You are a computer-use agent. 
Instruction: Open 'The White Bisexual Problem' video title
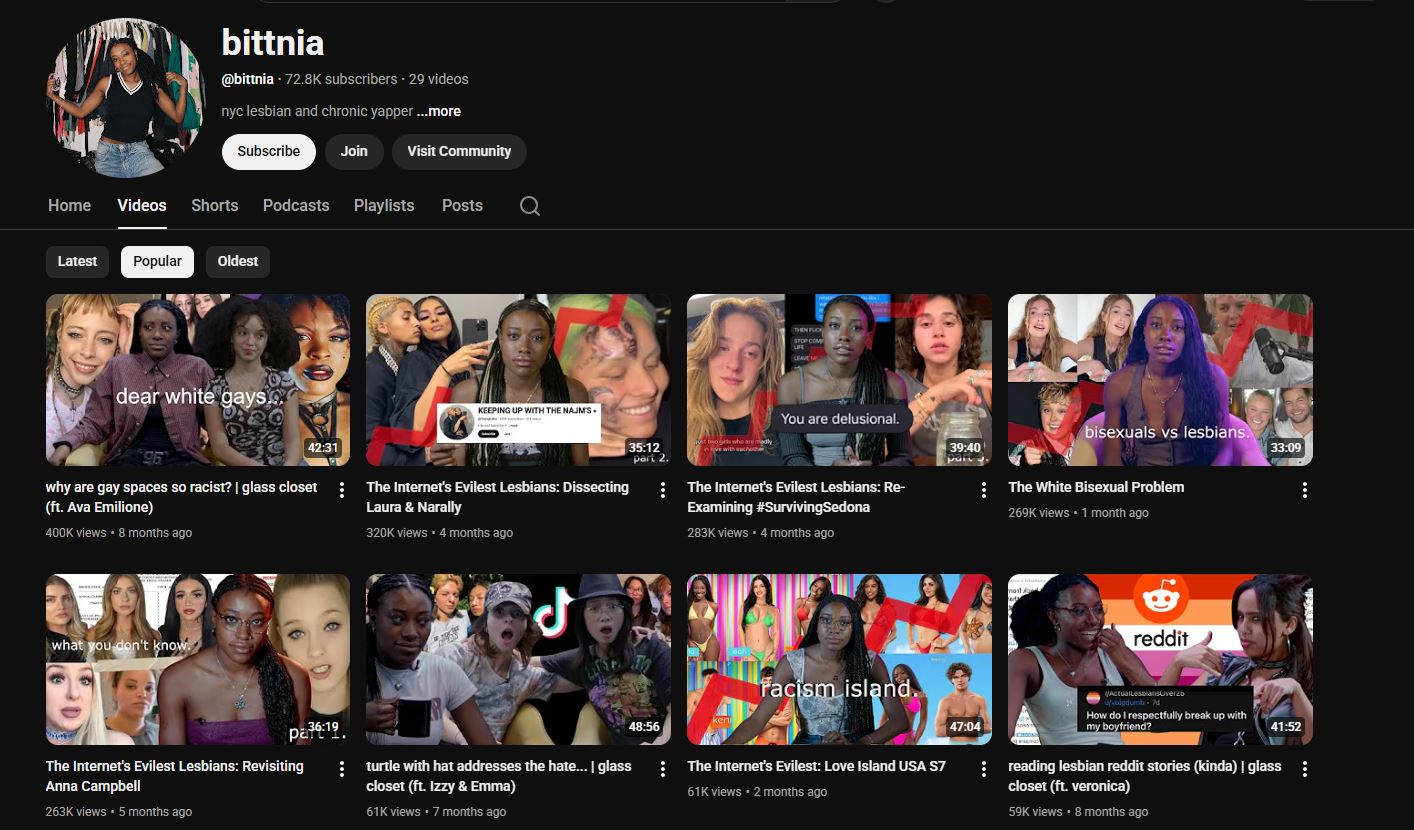[1096, 487]
